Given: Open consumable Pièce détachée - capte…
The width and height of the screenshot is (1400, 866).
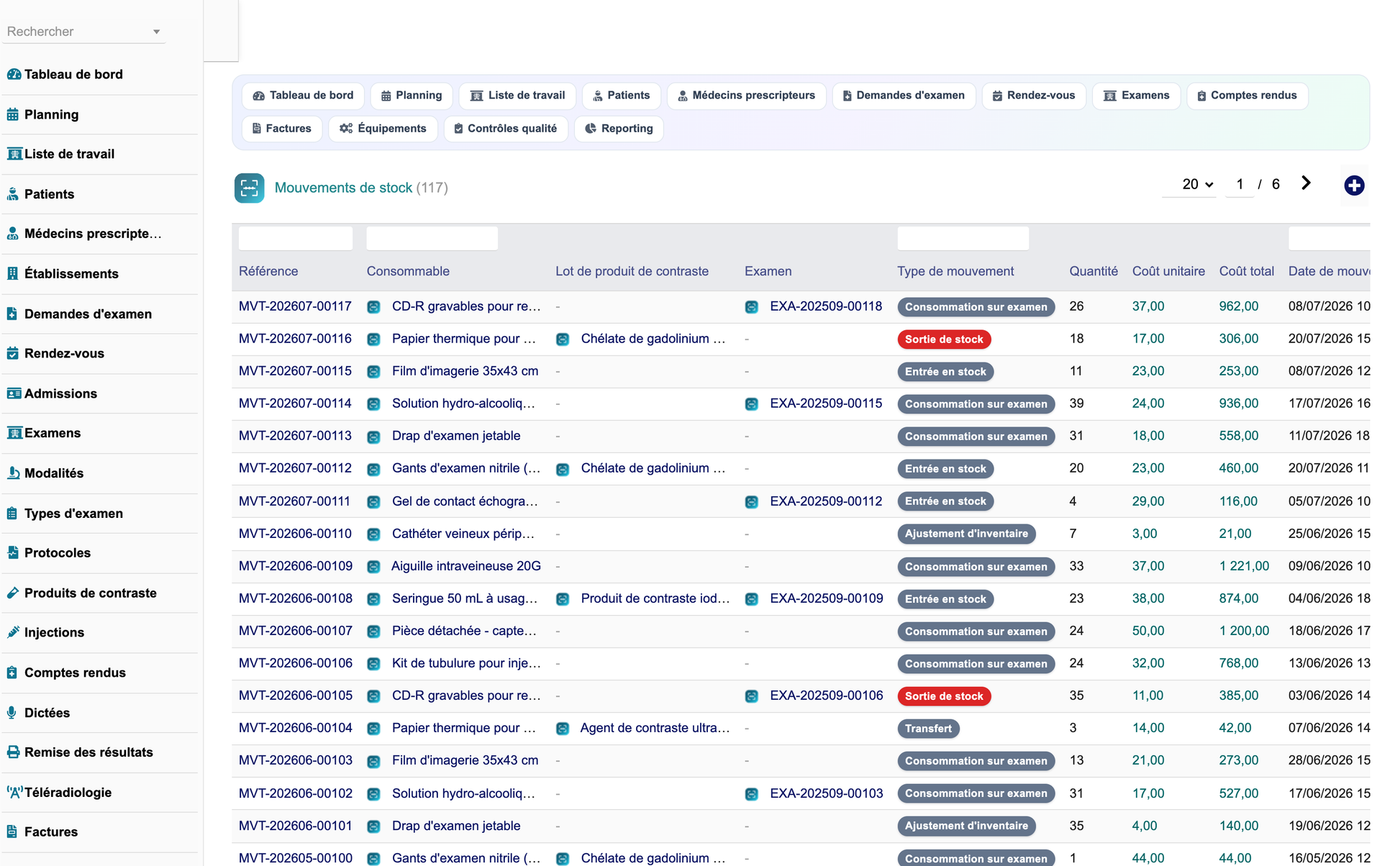Looking at the screenshot, I should pos(464,631).
